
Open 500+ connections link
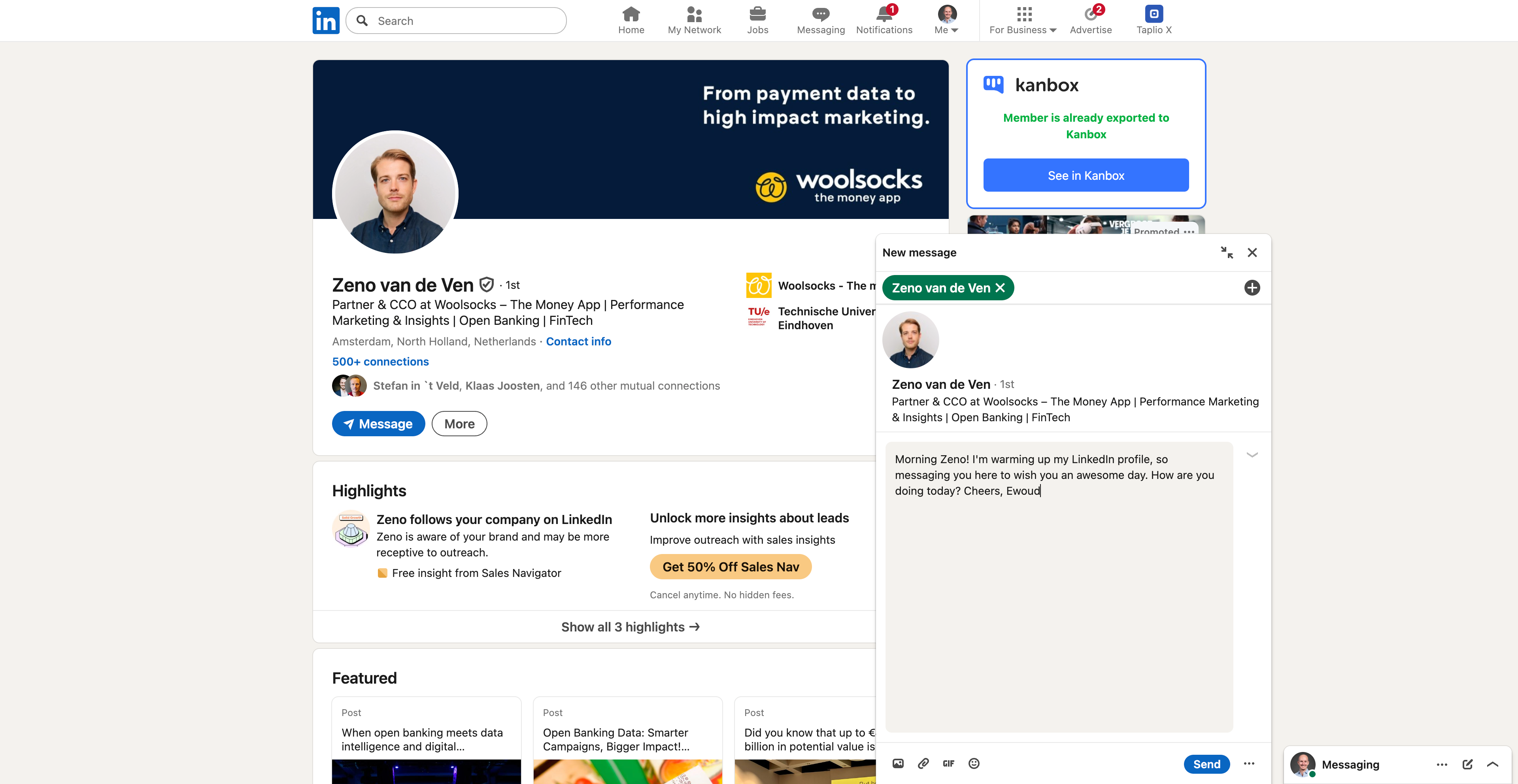[x=380, y=362]
